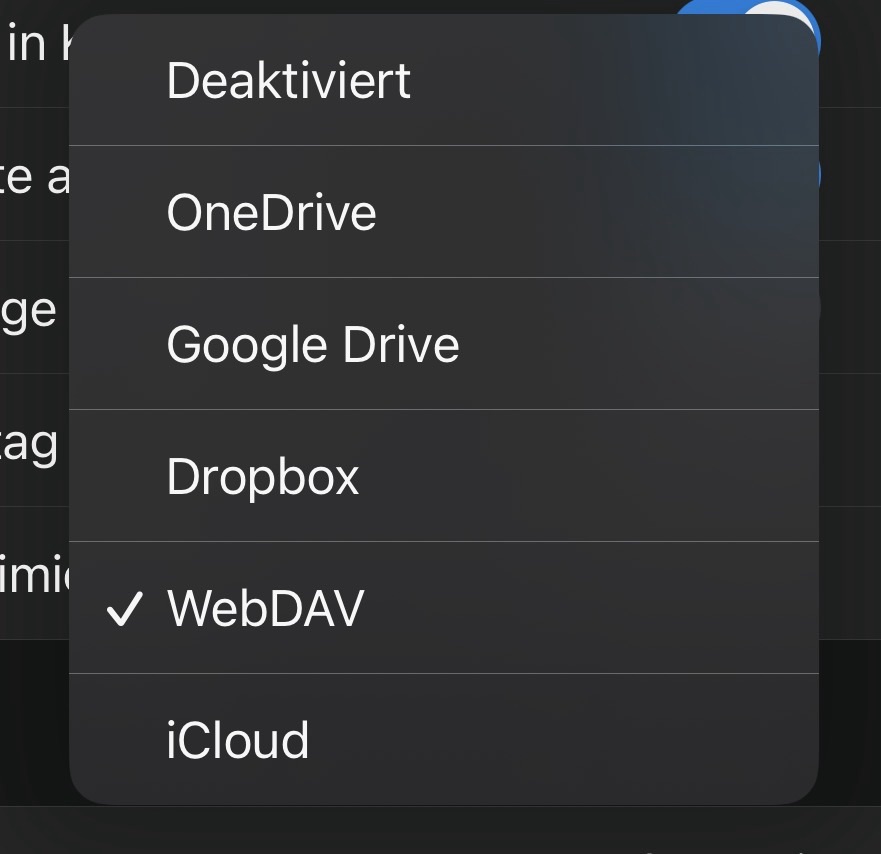This screenshot has width=881, height=854.
Task: Tap the partially hidden "te a" row
Action: [33, 175]
